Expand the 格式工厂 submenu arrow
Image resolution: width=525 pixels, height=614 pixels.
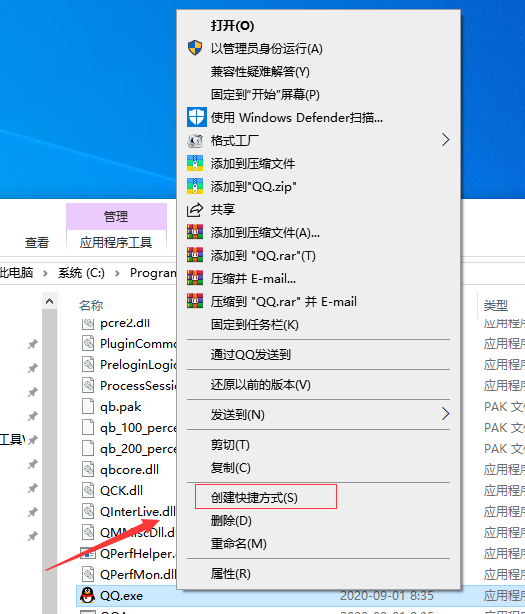coord(446,140)
